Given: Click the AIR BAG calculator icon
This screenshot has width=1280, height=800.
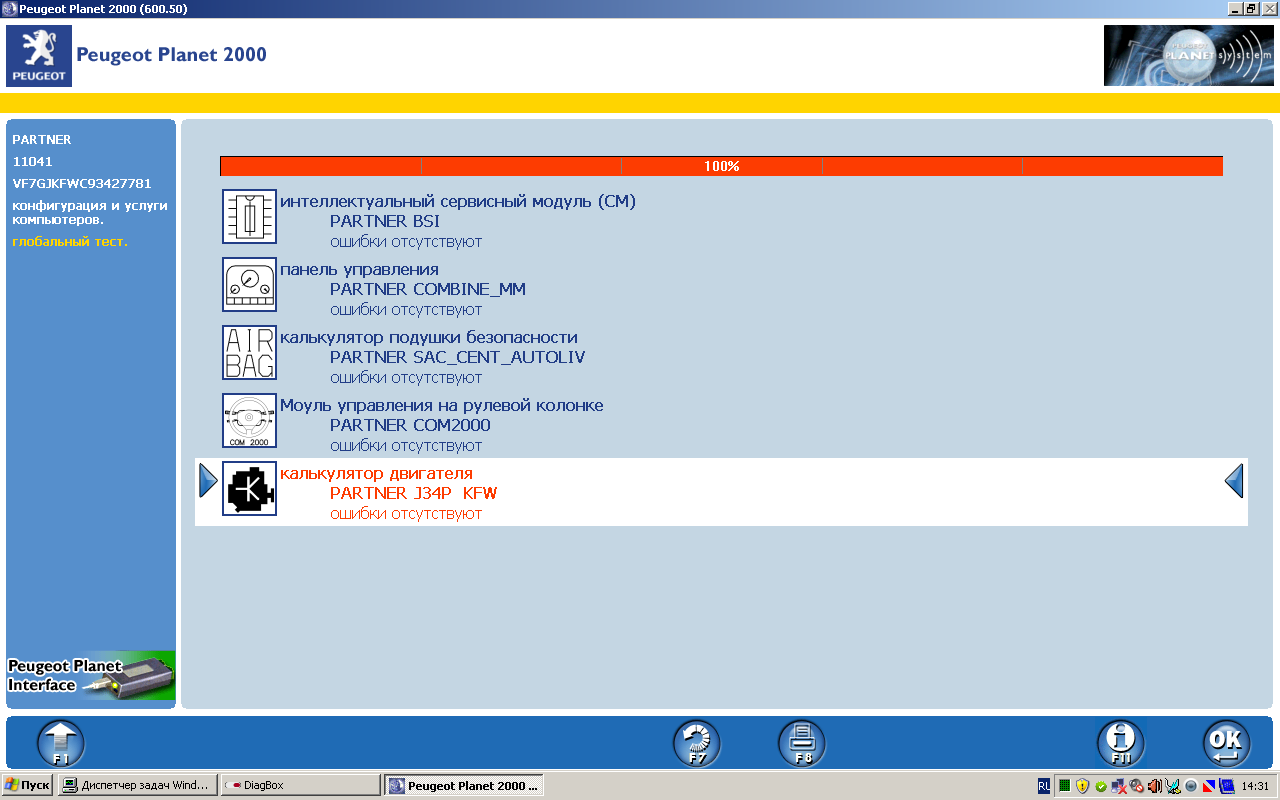Looking at the screenshot, I should click(249, 352).
